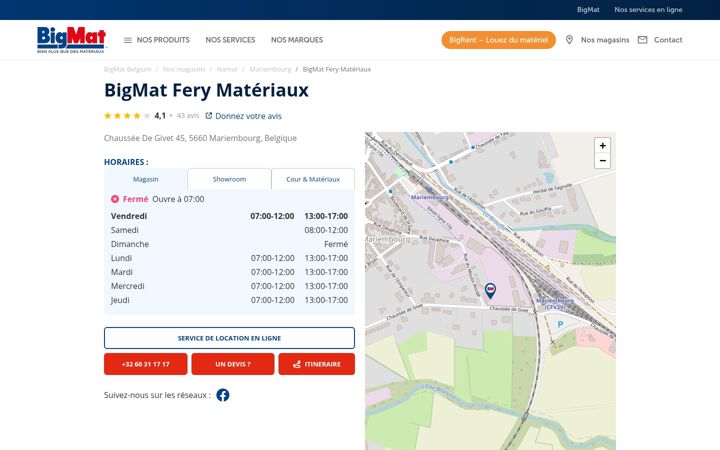Click the Vendredi hours row
Screen dimensions: 720x450
(229, 216)
